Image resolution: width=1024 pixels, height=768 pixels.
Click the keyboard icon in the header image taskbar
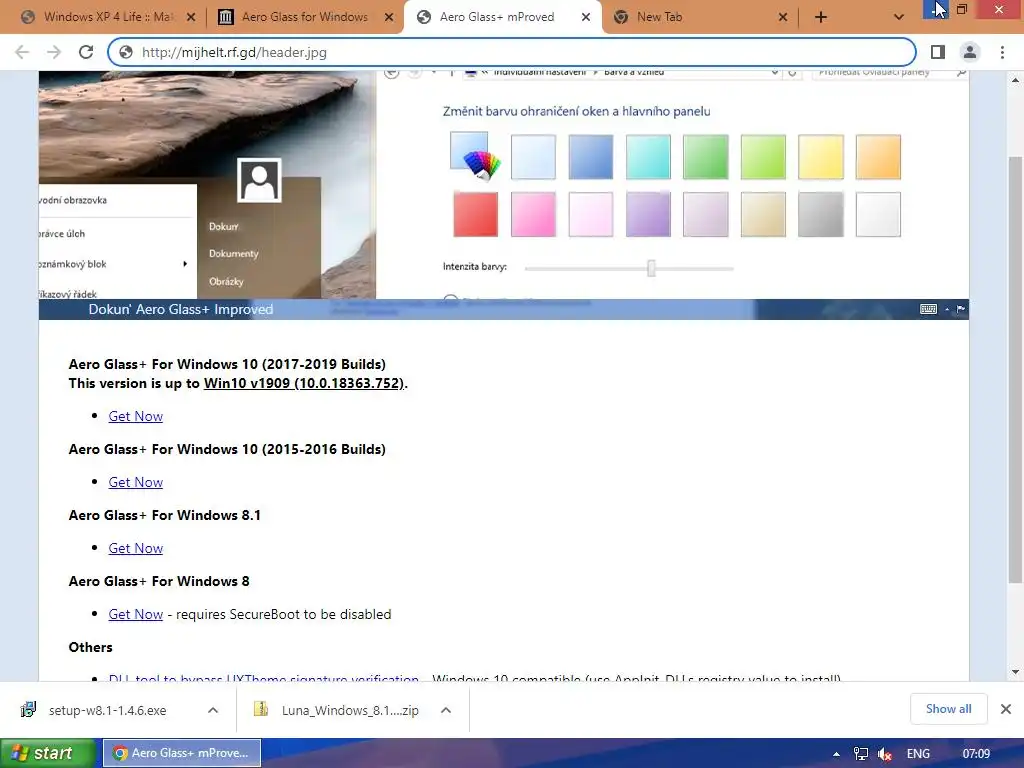928,309
